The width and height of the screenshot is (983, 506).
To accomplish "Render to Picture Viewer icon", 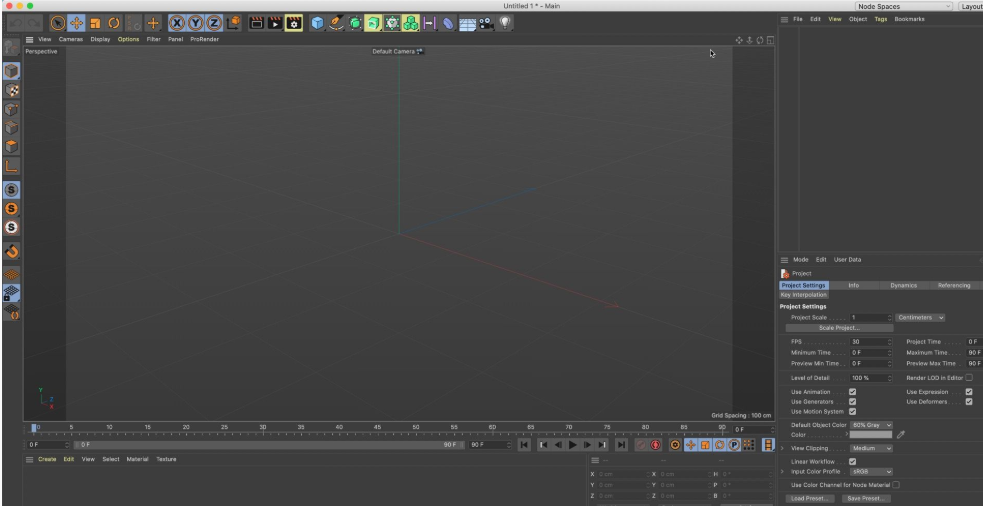I will (x=275, y=23).
